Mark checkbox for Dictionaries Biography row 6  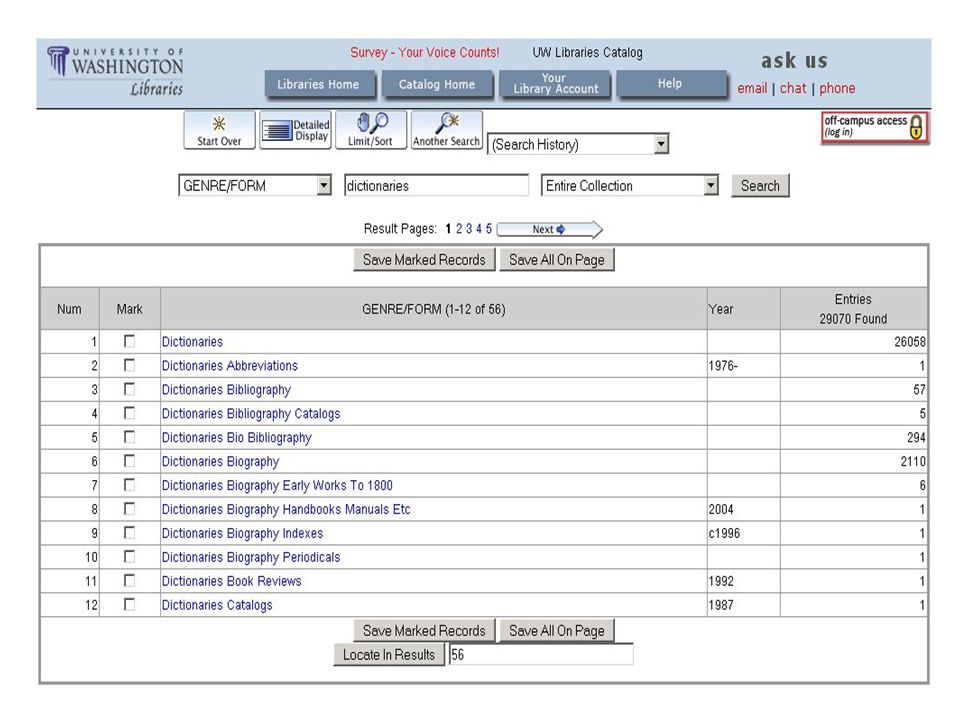click(x=129, y=460)
